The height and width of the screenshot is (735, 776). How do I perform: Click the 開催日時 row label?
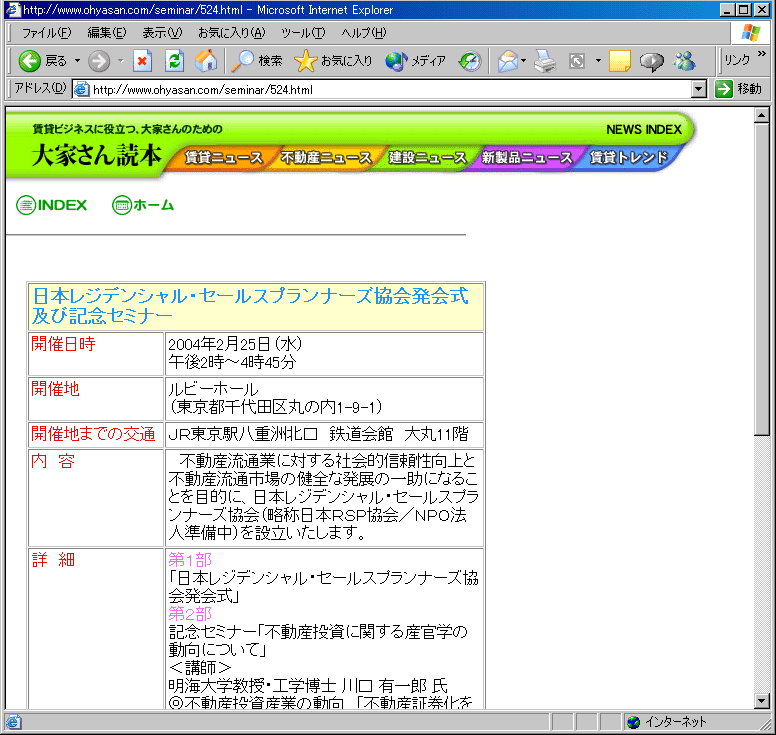[63, 343]
